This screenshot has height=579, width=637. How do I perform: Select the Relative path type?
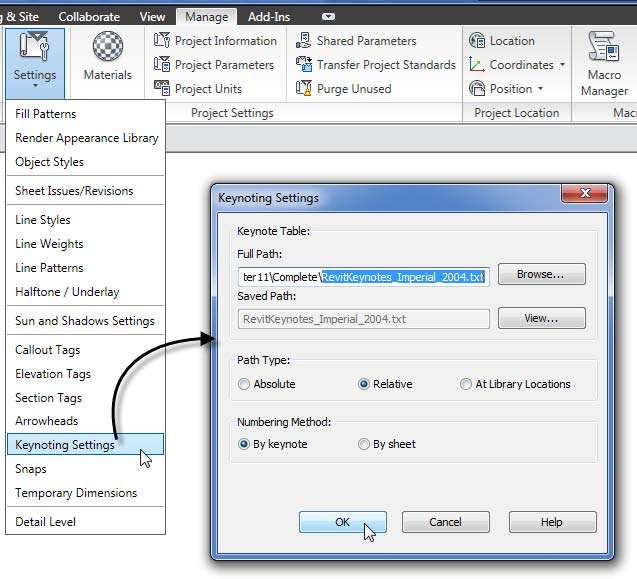[364, 384]
